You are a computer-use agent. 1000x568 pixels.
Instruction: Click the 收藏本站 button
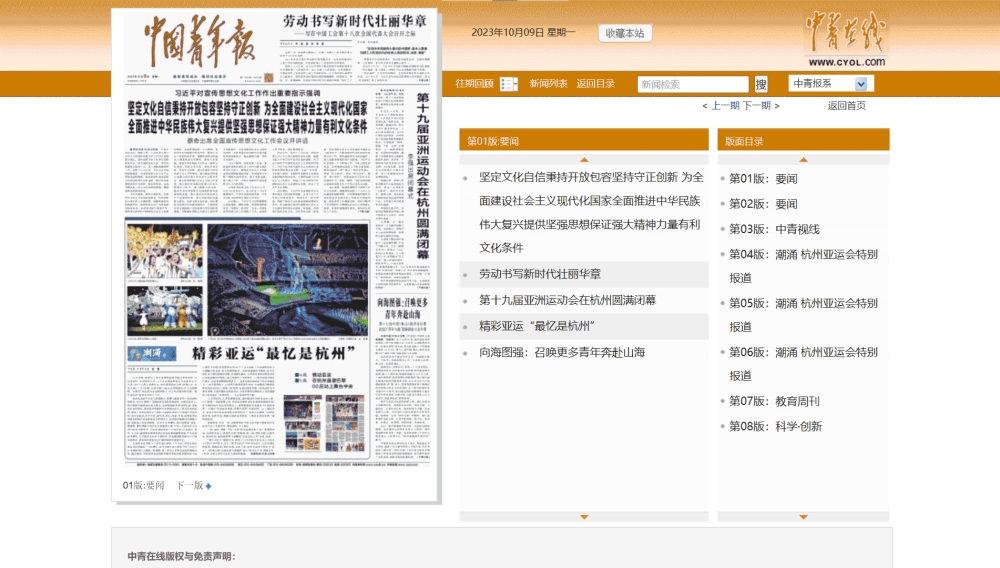[x=625, y=33]
